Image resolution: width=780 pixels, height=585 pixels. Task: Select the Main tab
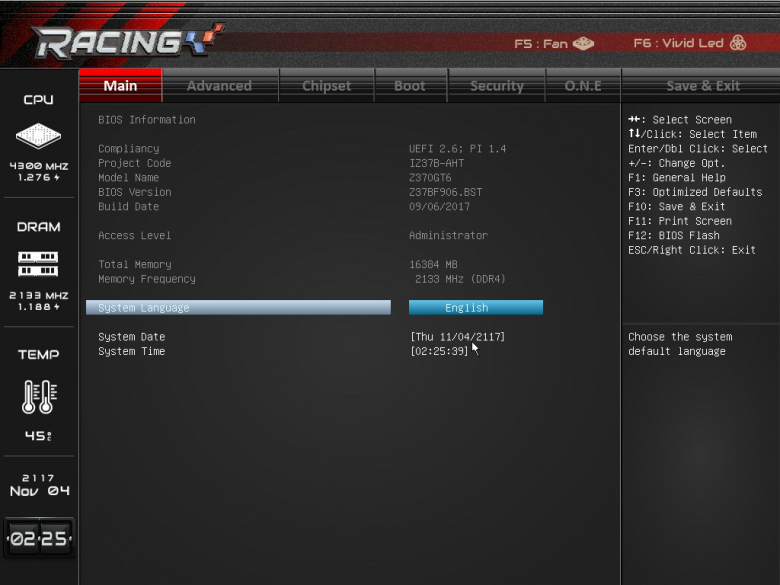coord(120,86)
